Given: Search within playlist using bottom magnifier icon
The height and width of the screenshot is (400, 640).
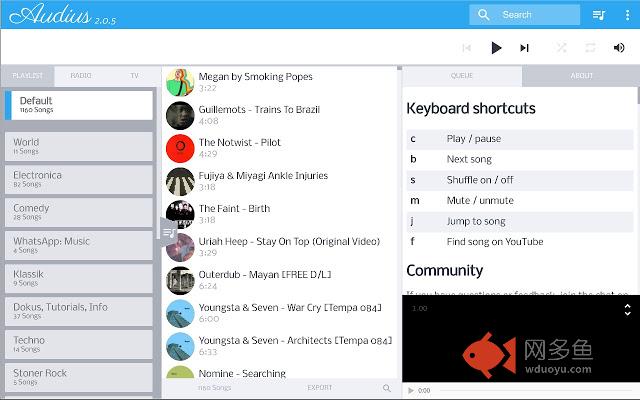Looking at the screenshot, I should pos(387,388).
